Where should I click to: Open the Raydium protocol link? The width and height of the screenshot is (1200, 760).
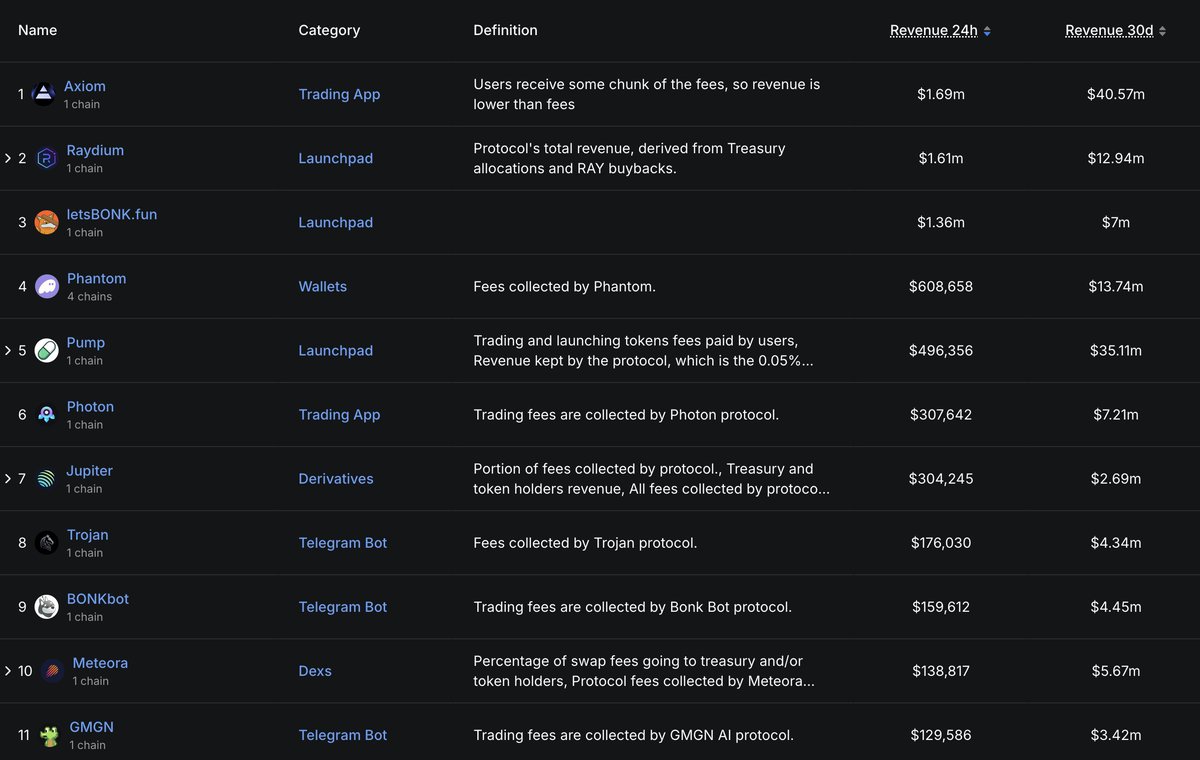(95, 150)
